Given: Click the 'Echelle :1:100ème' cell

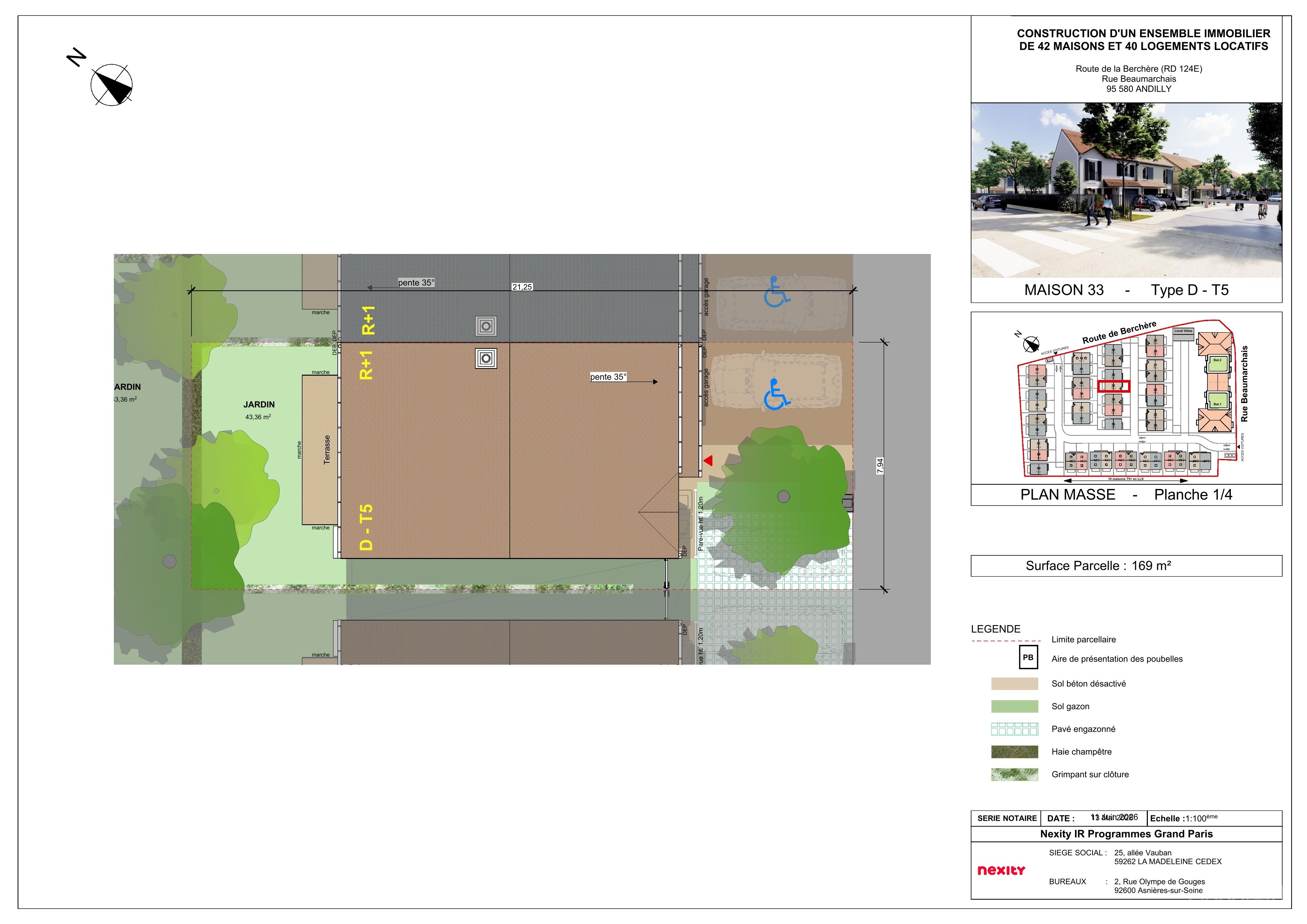Looking at the screenshot, I should click(x=1215, y=819).
